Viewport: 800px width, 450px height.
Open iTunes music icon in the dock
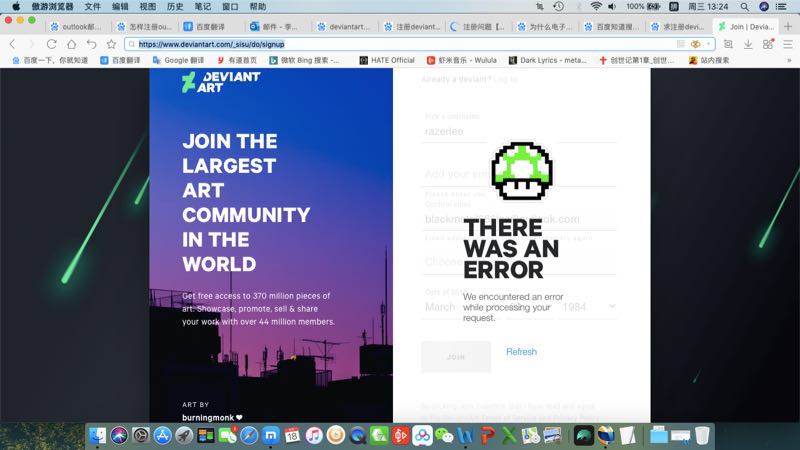314,436
